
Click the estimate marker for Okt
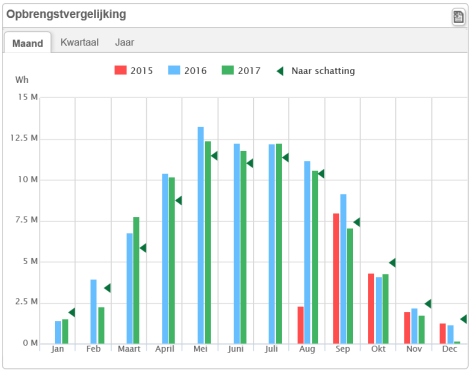[392, 263]
